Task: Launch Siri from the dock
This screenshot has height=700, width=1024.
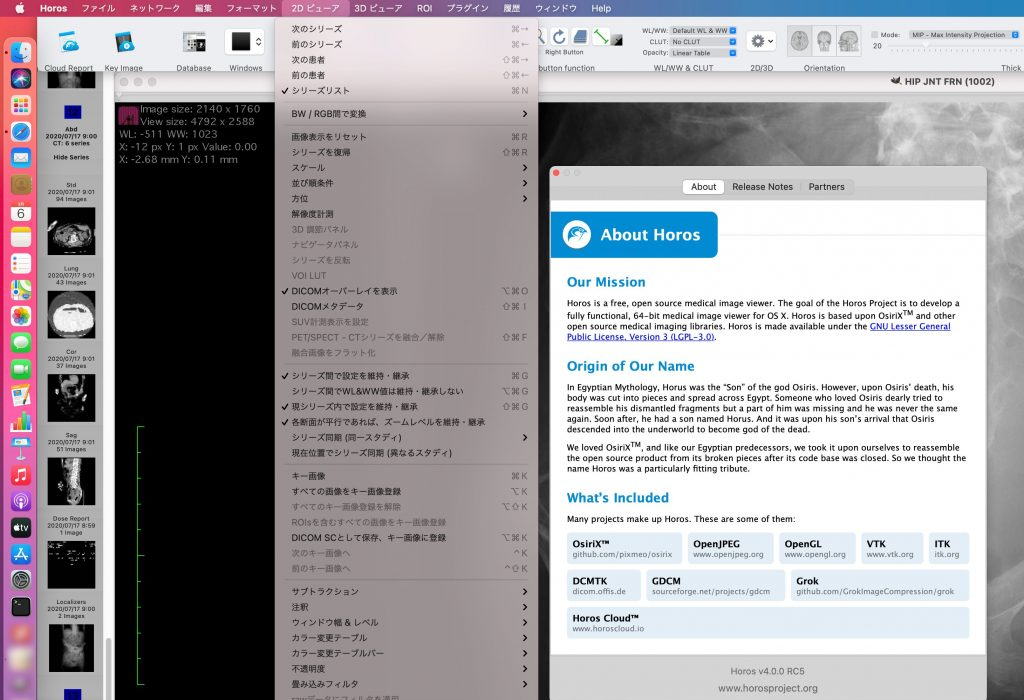Action: (x=21, y=78)
